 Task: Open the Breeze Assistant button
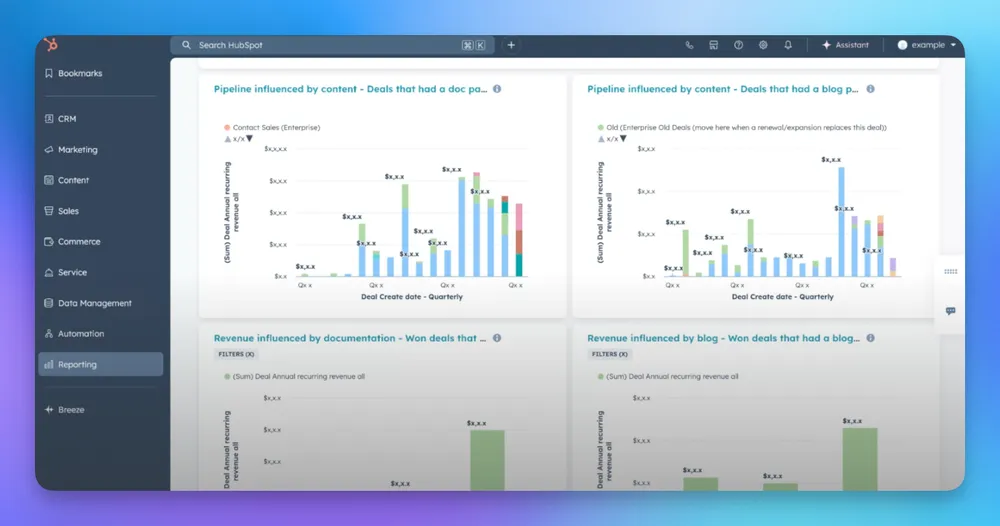(x=845, y=45)
